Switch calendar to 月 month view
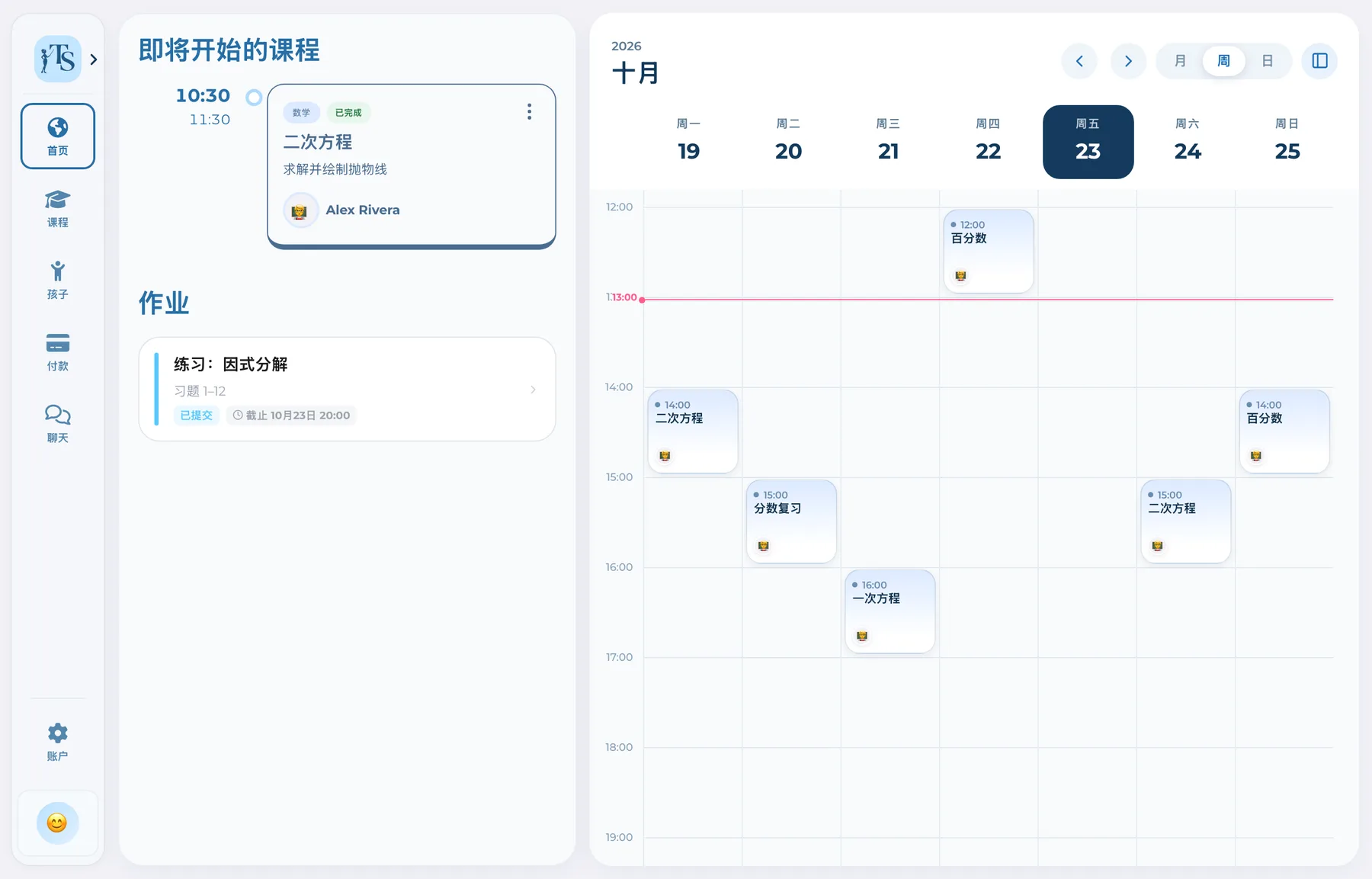The image size is (1372, 879). (x=1180, y=61)
